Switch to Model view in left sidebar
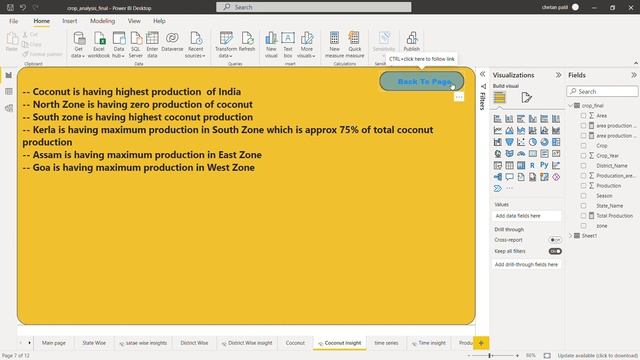The height and width of the screenshot is (360, 640). [x=9, y=108]
